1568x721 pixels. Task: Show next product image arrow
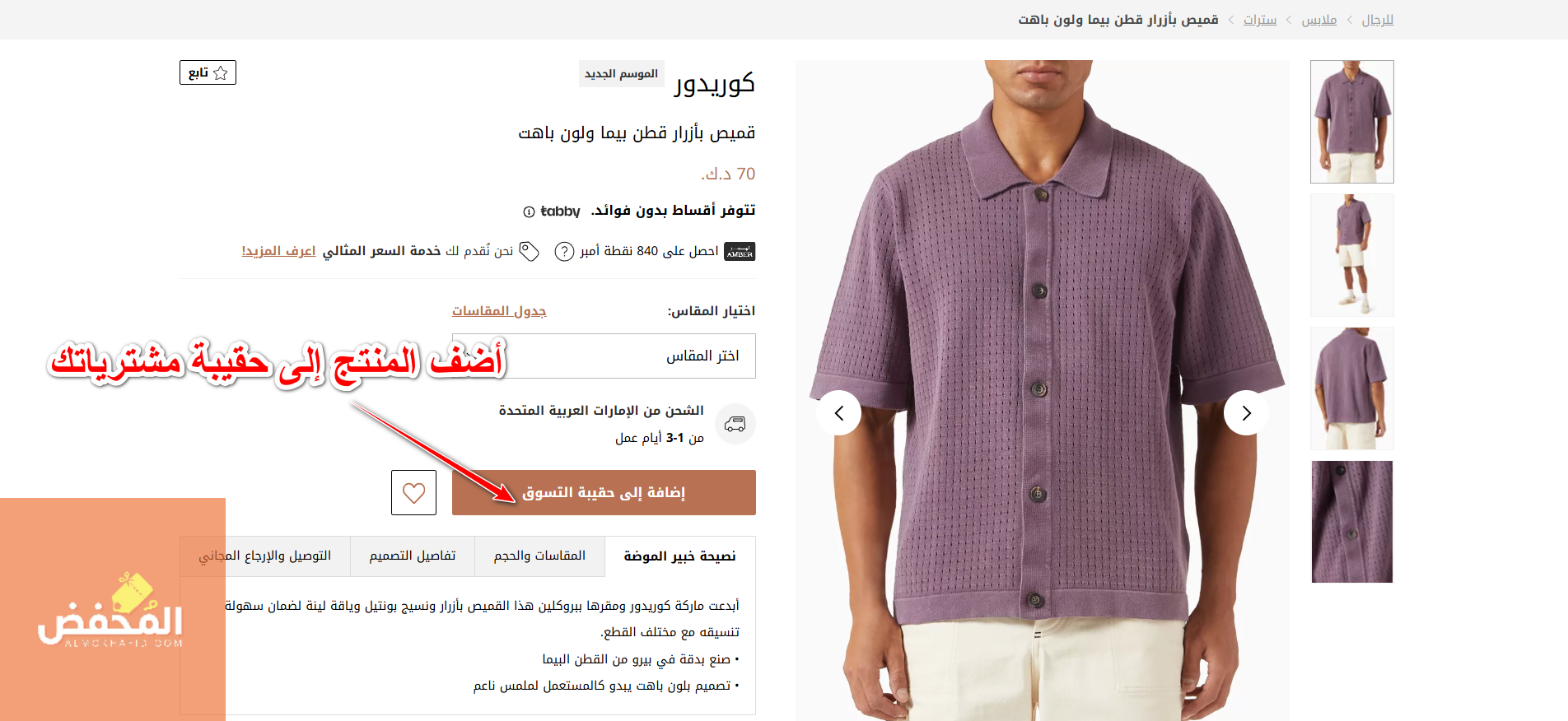point(1246,412)
